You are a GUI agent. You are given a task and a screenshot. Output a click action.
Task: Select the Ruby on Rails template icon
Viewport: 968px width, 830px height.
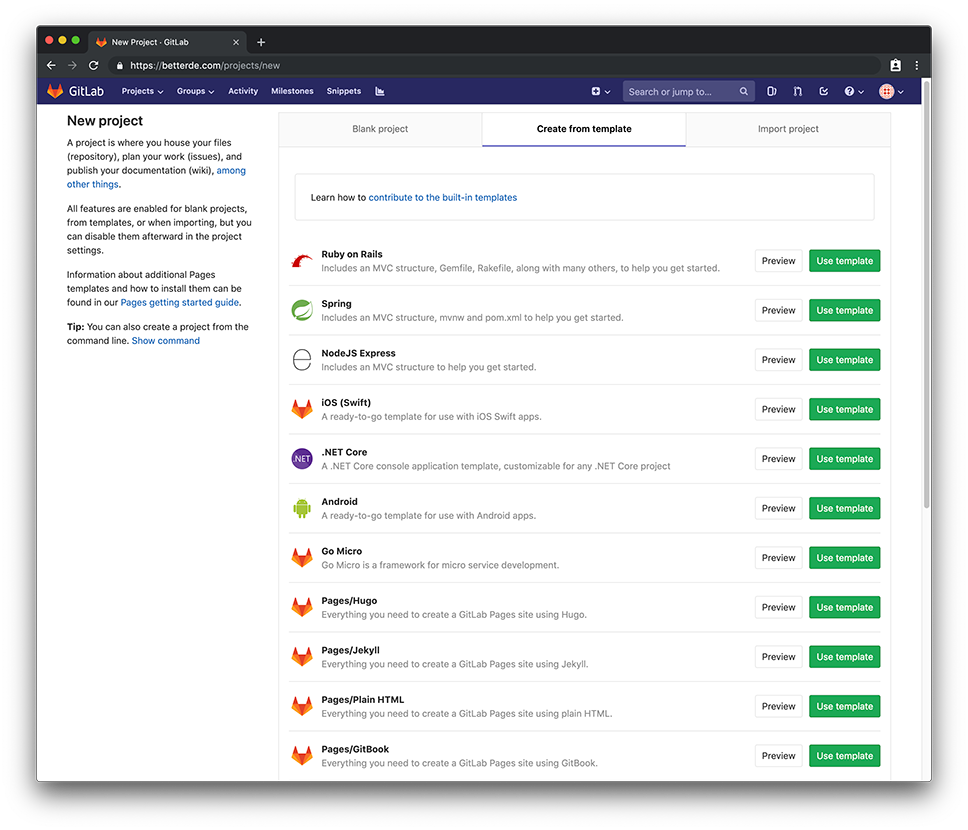pyautogui.click(x=301, y=260)
